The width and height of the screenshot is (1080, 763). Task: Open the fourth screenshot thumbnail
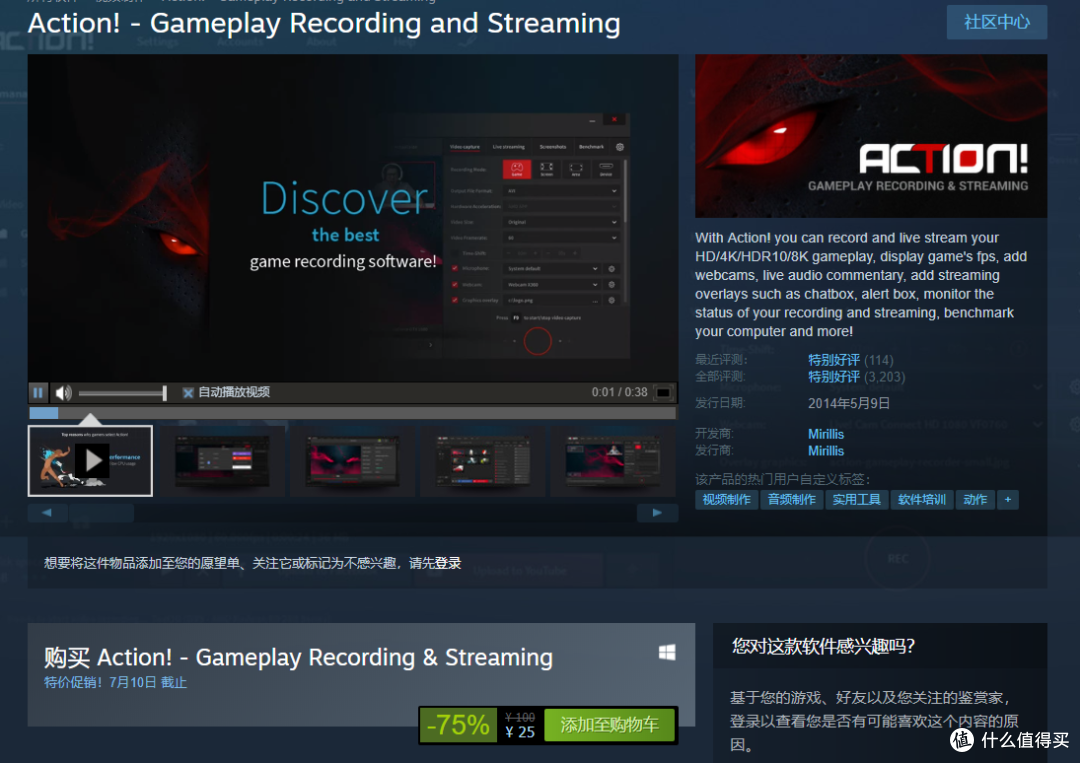point(483,461)
